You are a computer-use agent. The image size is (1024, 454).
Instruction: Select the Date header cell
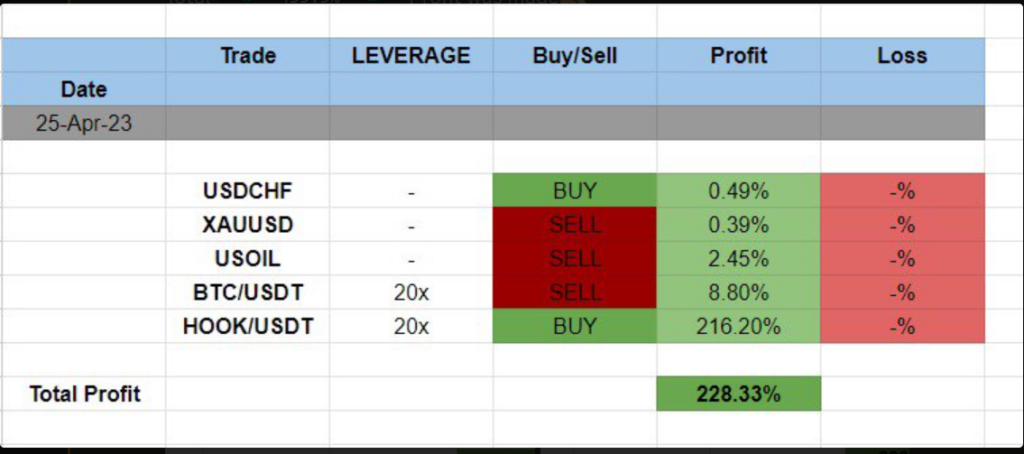click(84, 89)
